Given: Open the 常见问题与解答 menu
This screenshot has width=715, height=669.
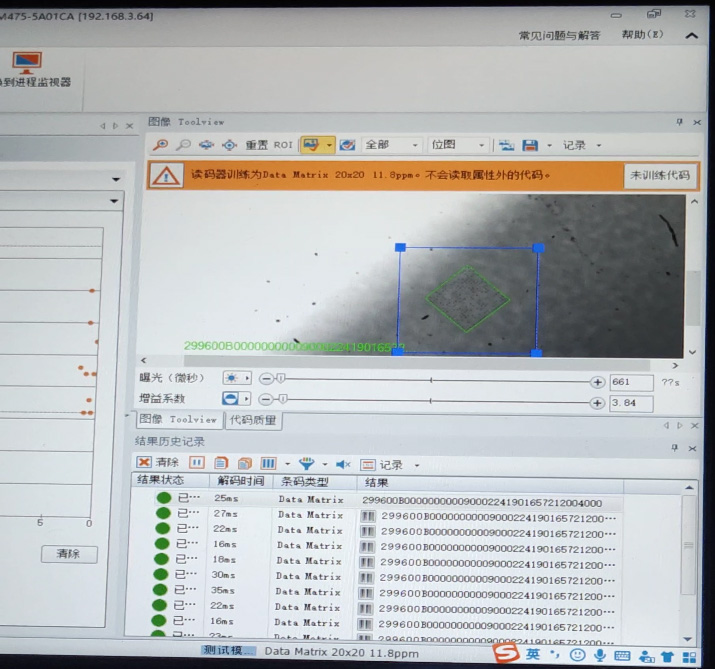Looking at the screenshot, I should (560, 35).
